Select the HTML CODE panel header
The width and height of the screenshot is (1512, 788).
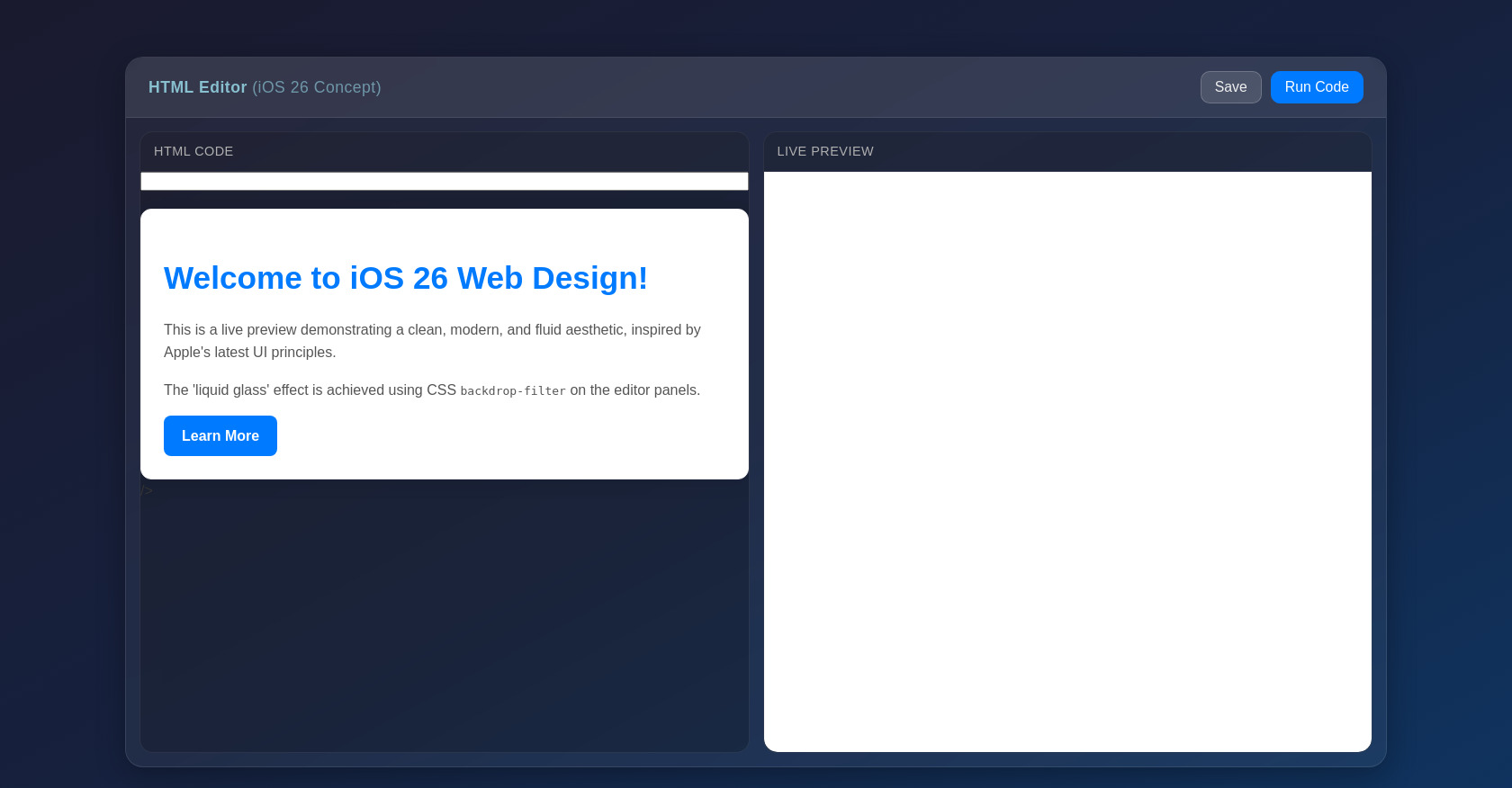193,151
